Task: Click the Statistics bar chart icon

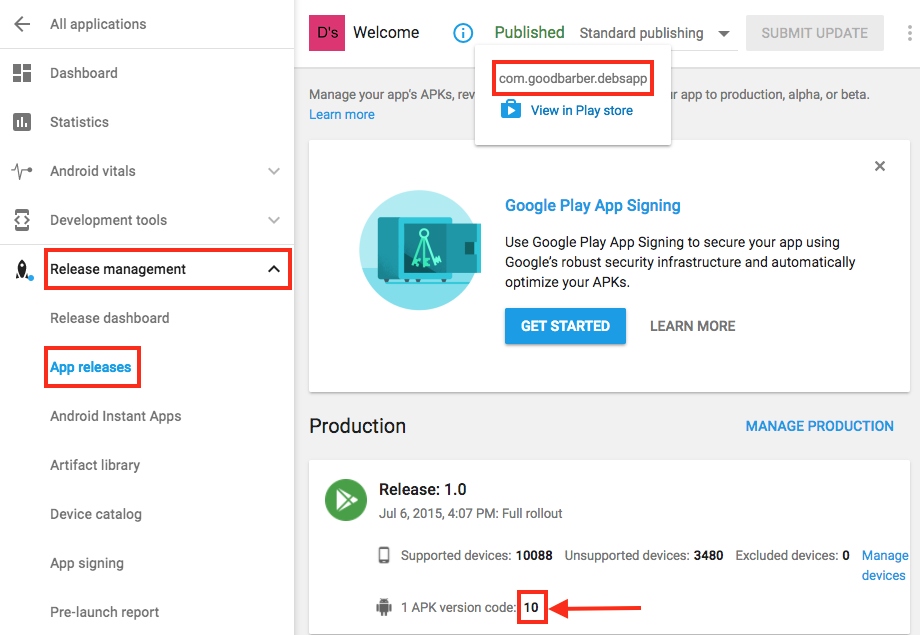Action: (22, 122)
